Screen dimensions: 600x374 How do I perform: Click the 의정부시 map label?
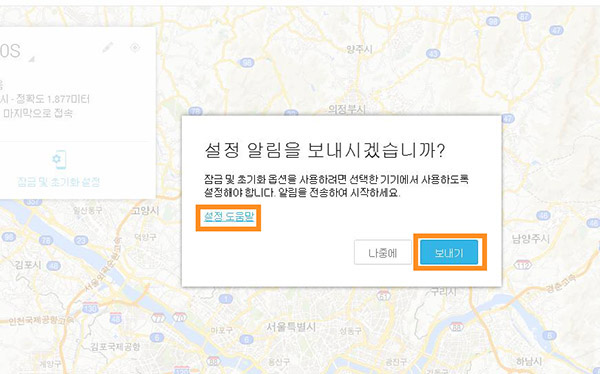coord(347,109)
